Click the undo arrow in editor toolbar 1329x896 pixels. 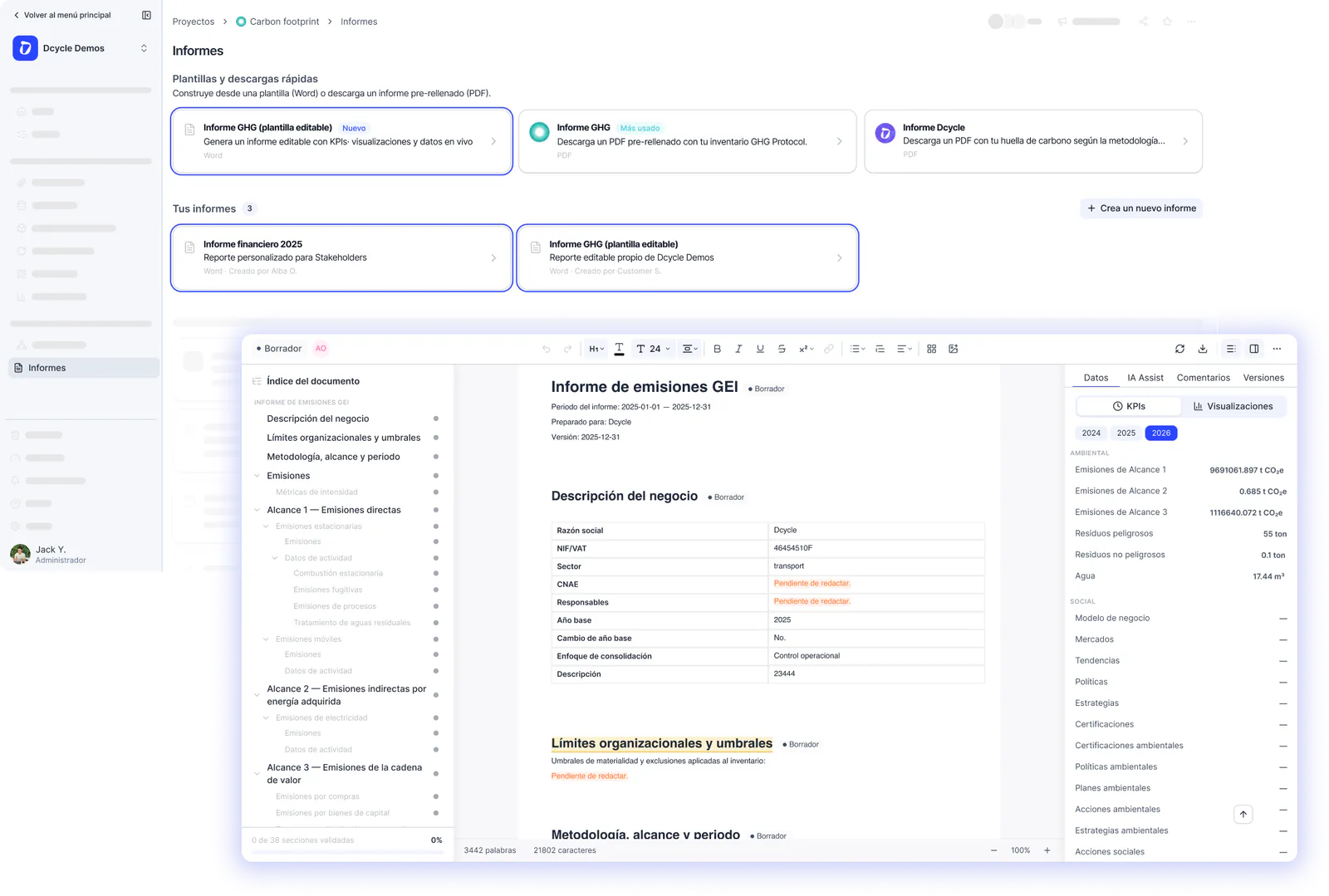(x=546, y=349)
